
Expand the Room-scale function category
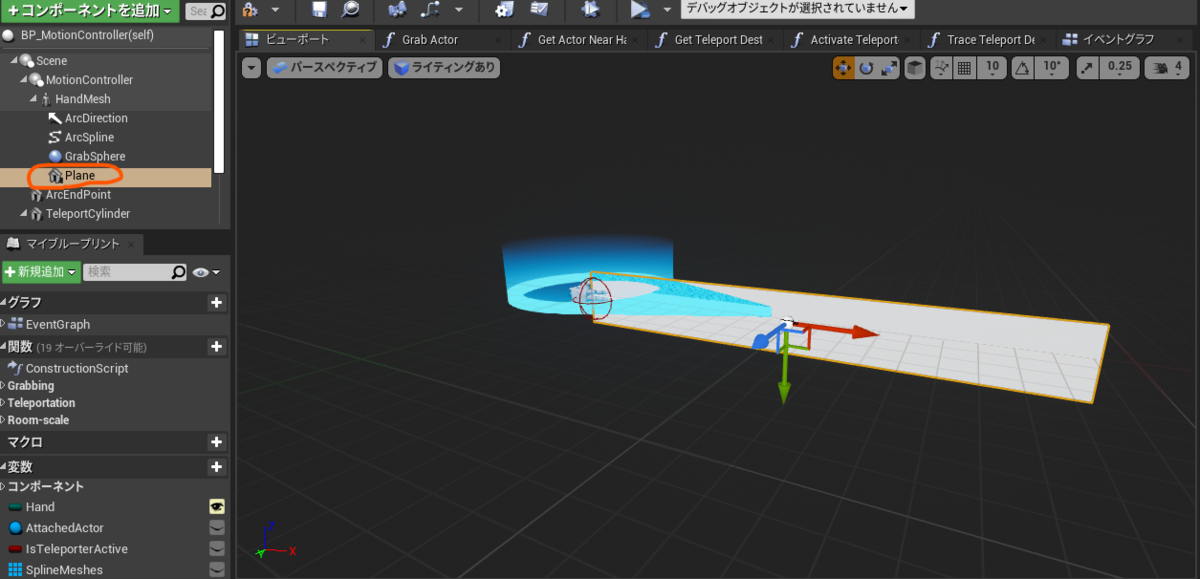coord(3,420)
